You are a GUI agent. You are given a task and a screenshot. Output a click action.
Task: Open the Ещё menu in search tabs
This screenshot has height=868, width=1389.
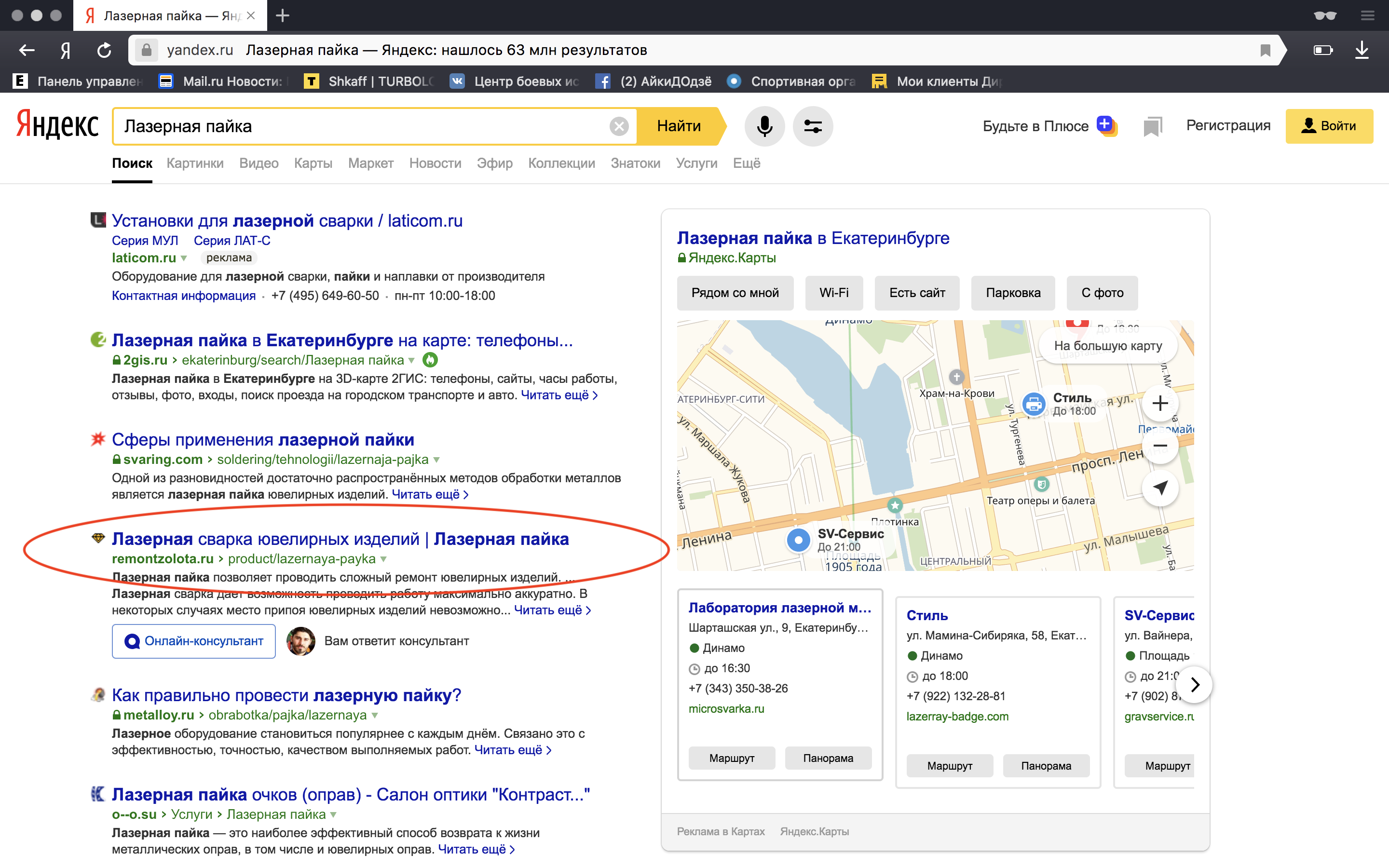[x=746, y=163]
